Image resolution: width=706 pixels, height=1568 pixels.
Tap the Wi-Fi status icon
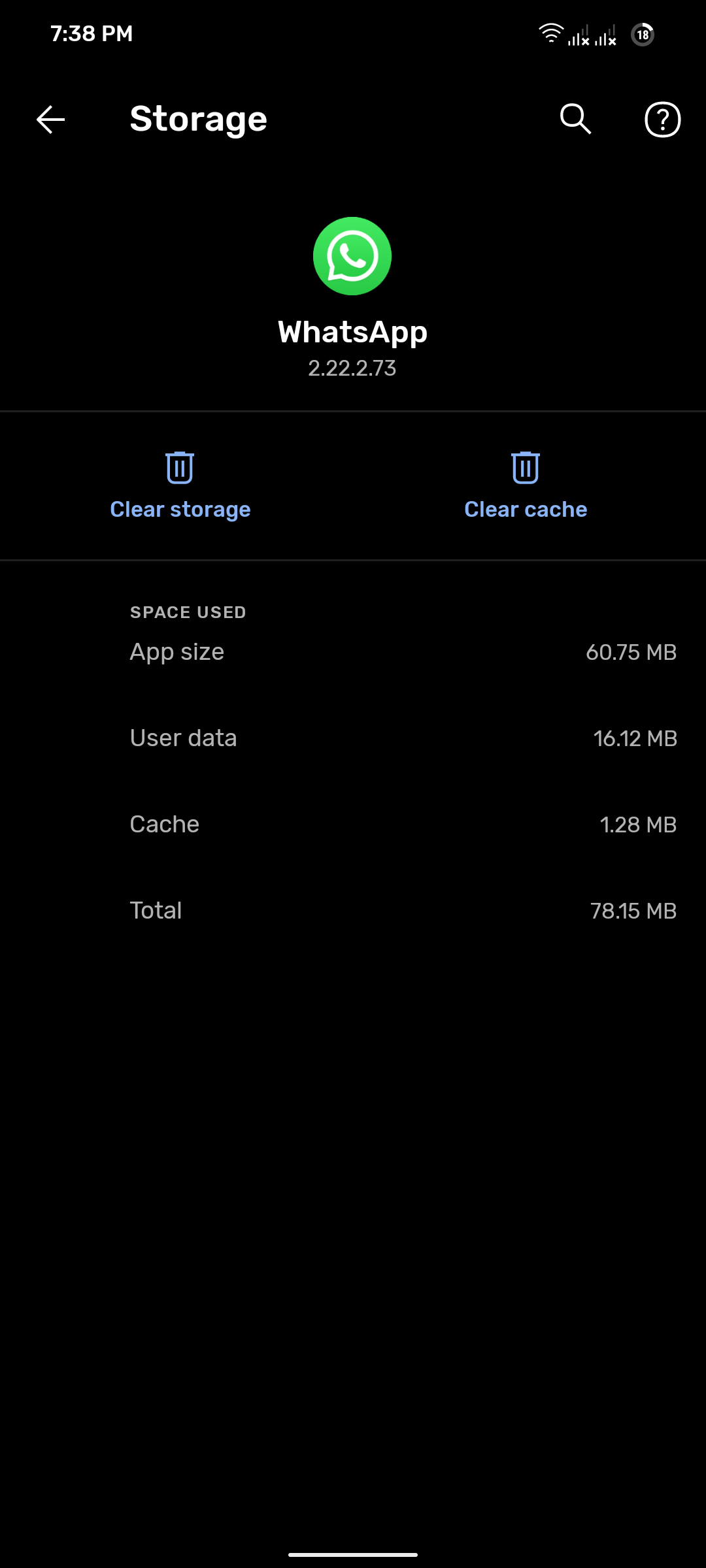click(550, 33)
